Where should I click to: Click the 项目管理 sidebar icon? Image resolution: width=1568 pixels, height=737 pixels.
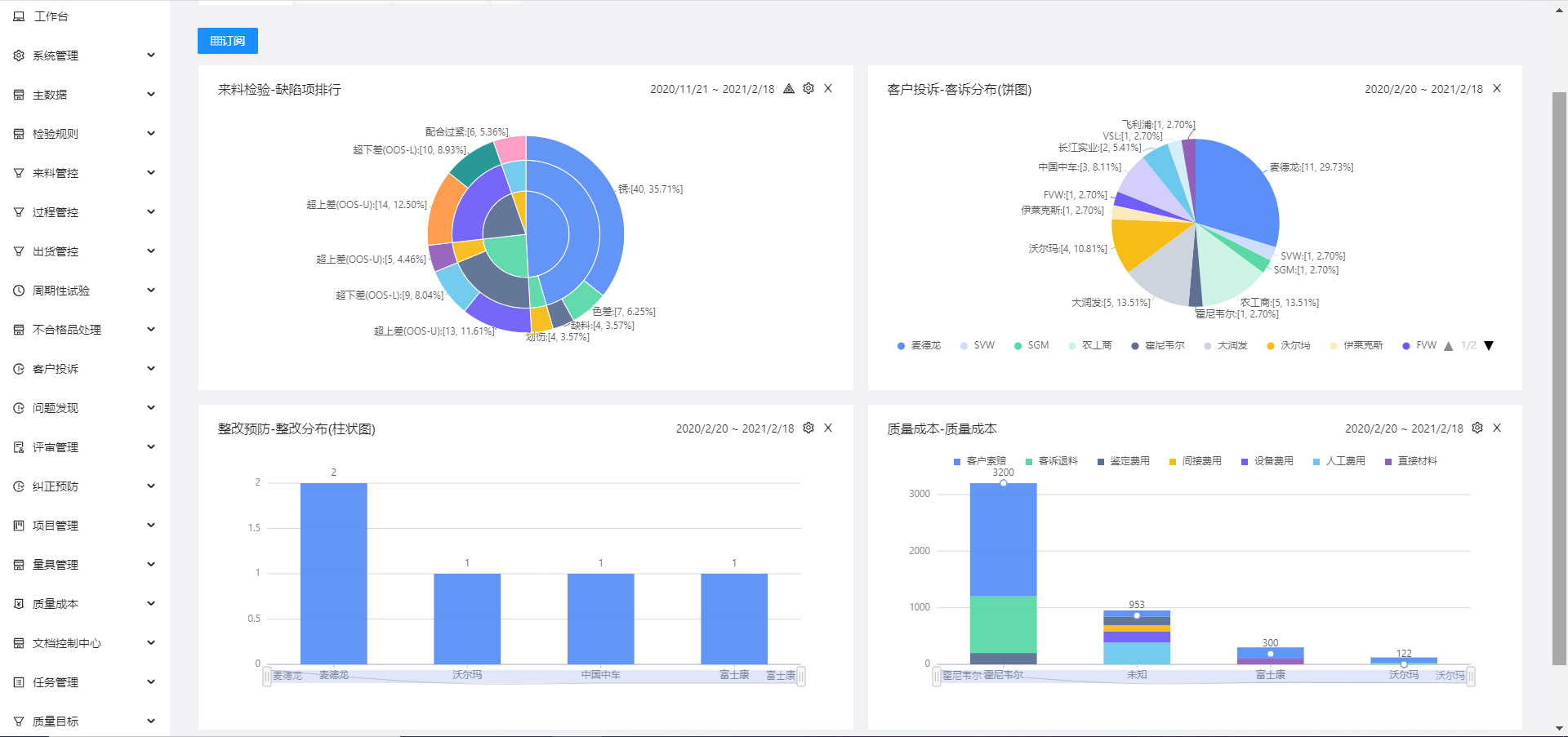[x=19, y=526]
